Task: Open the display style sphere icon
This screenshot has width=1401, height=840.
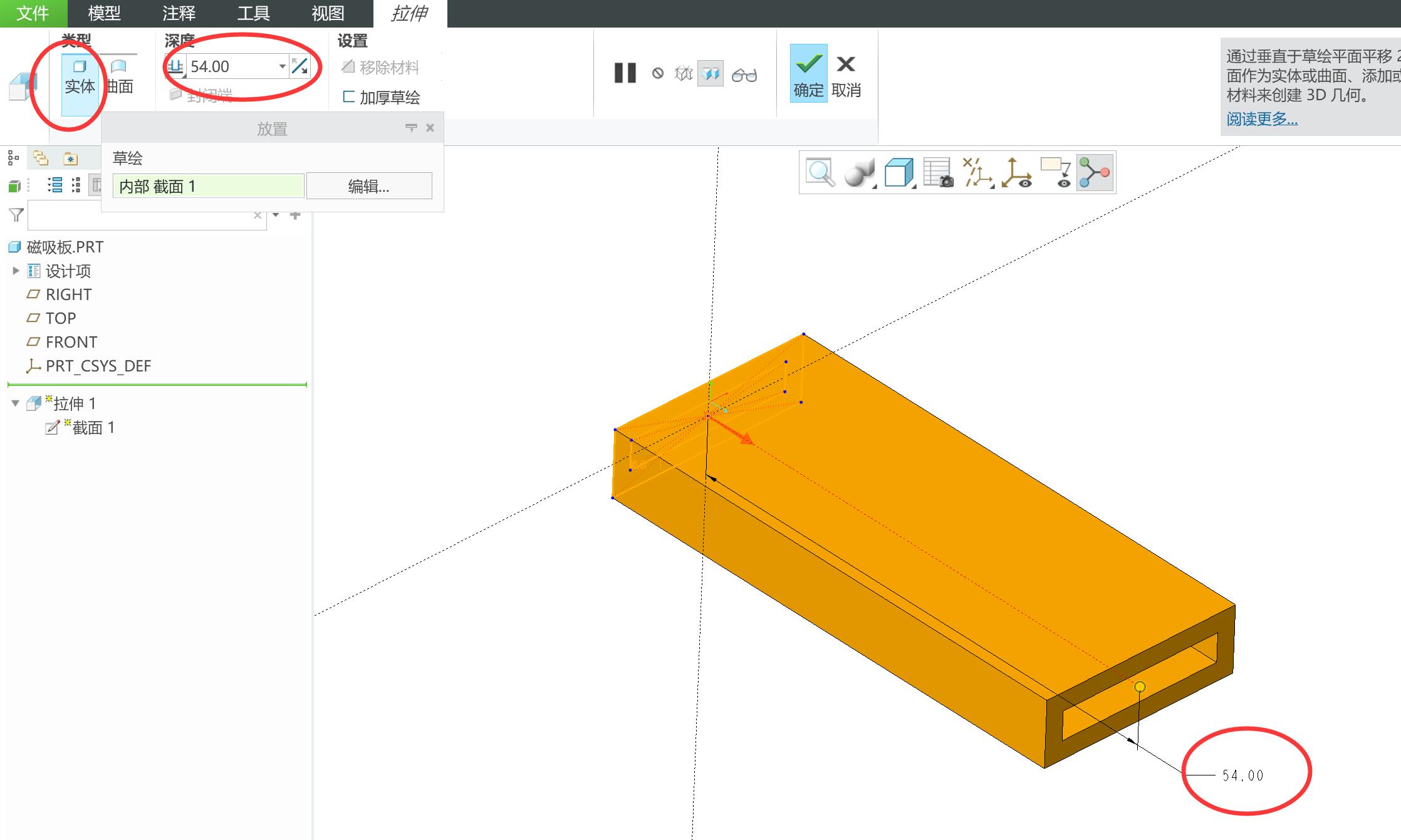Action: pos(860,172)
